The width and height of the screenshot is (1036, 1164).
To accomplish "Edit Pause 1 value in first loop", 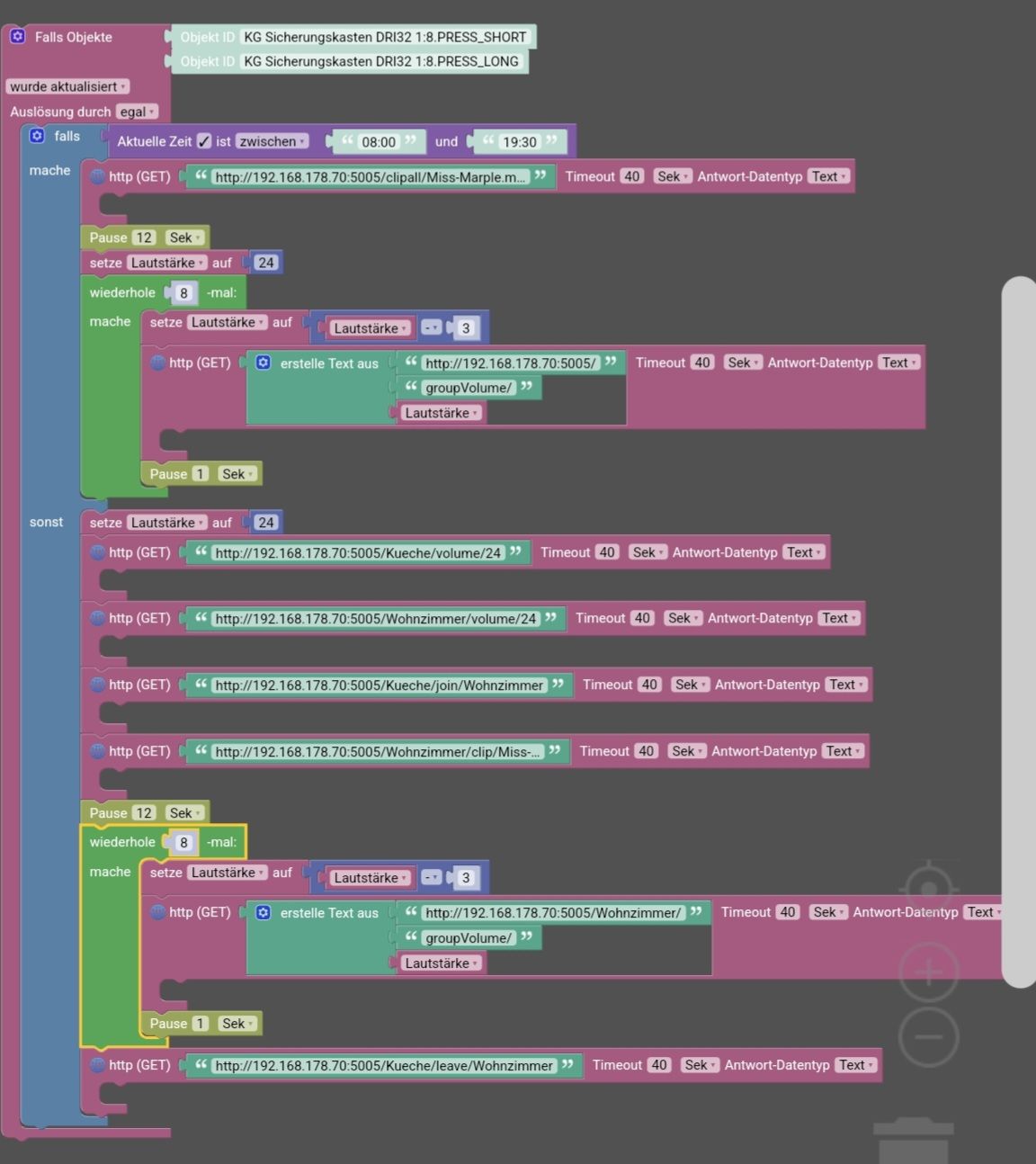I will (201, 474).
